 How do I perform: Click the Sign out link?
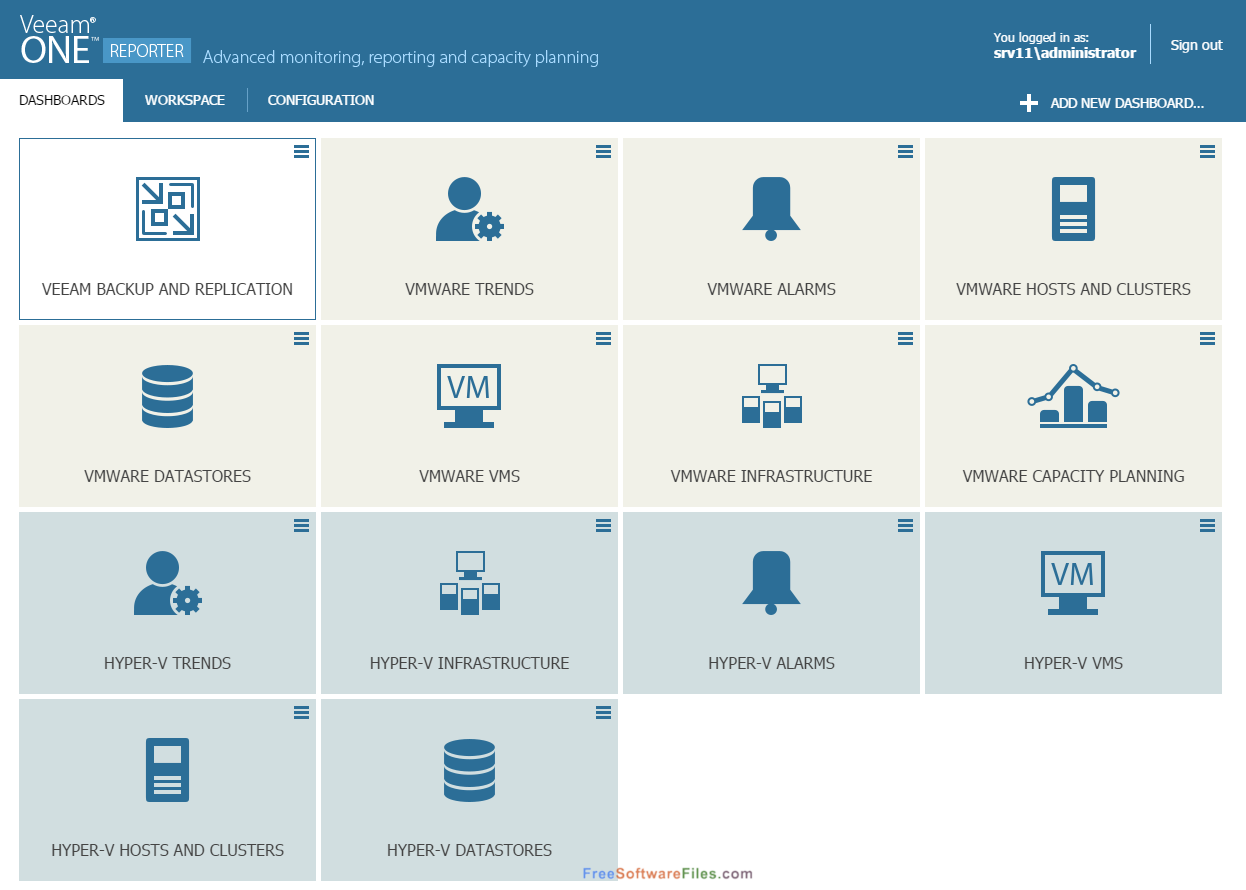(x=1196, y=45)
